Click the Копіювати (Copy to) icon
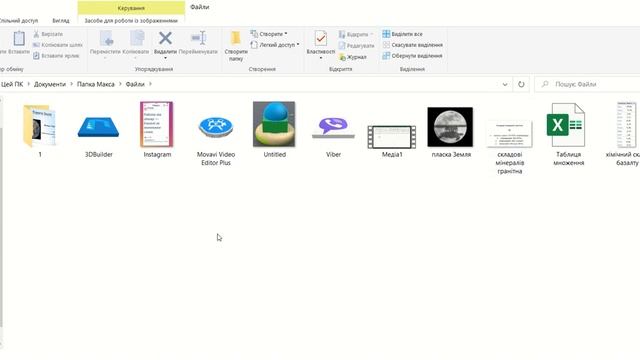 click(x=137, y=38)
